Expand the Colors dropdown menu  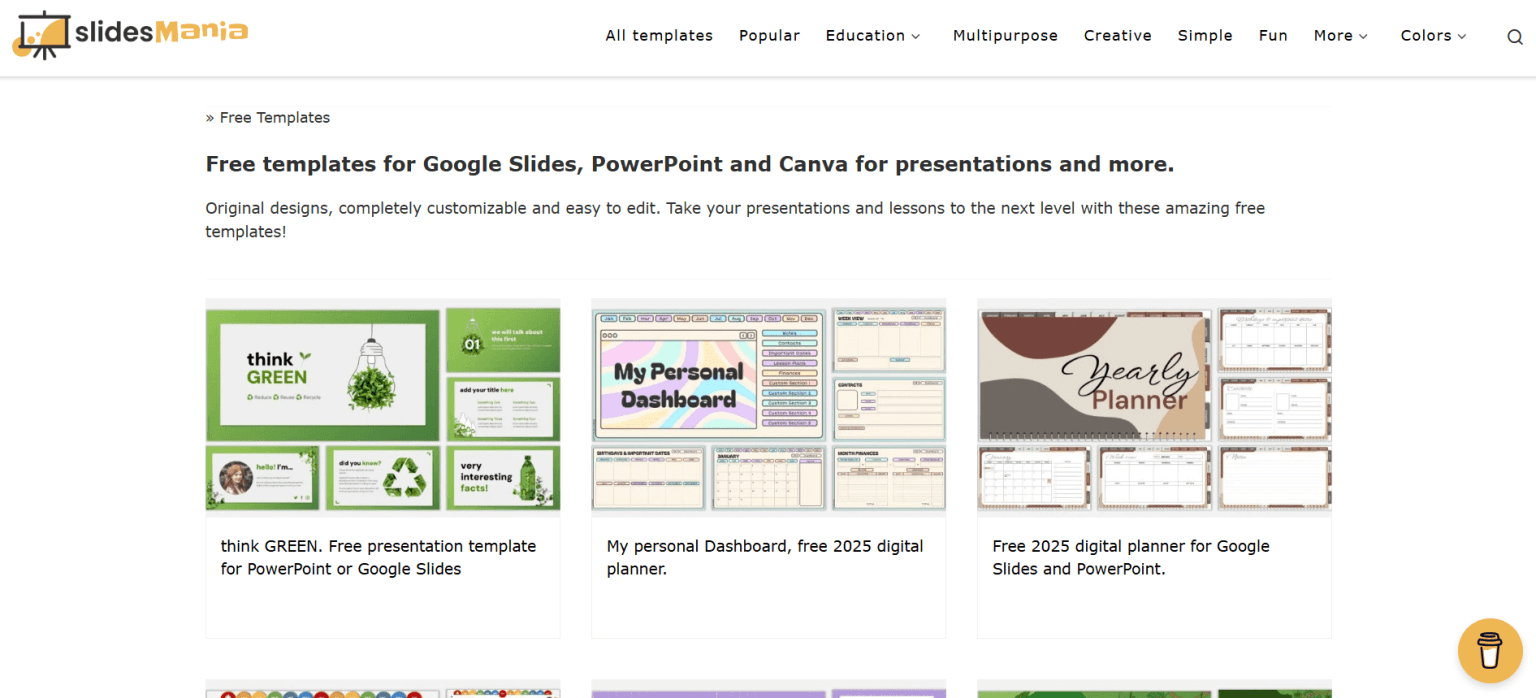click(1434, 36)
